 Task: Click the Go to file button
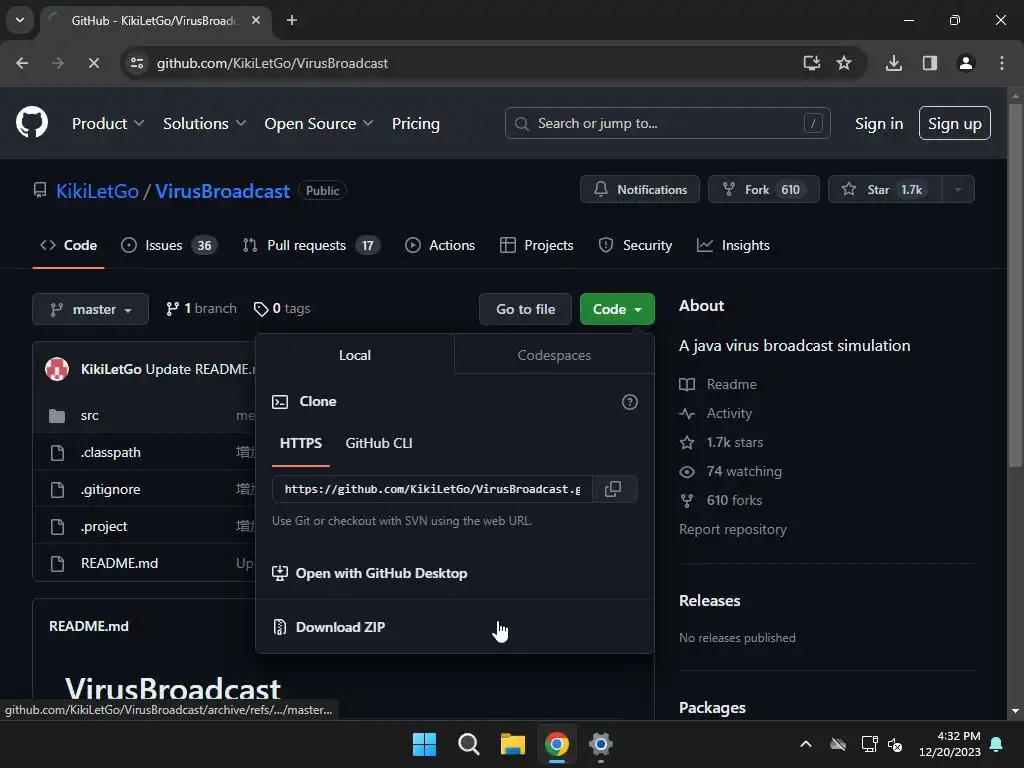pos(525,309)
